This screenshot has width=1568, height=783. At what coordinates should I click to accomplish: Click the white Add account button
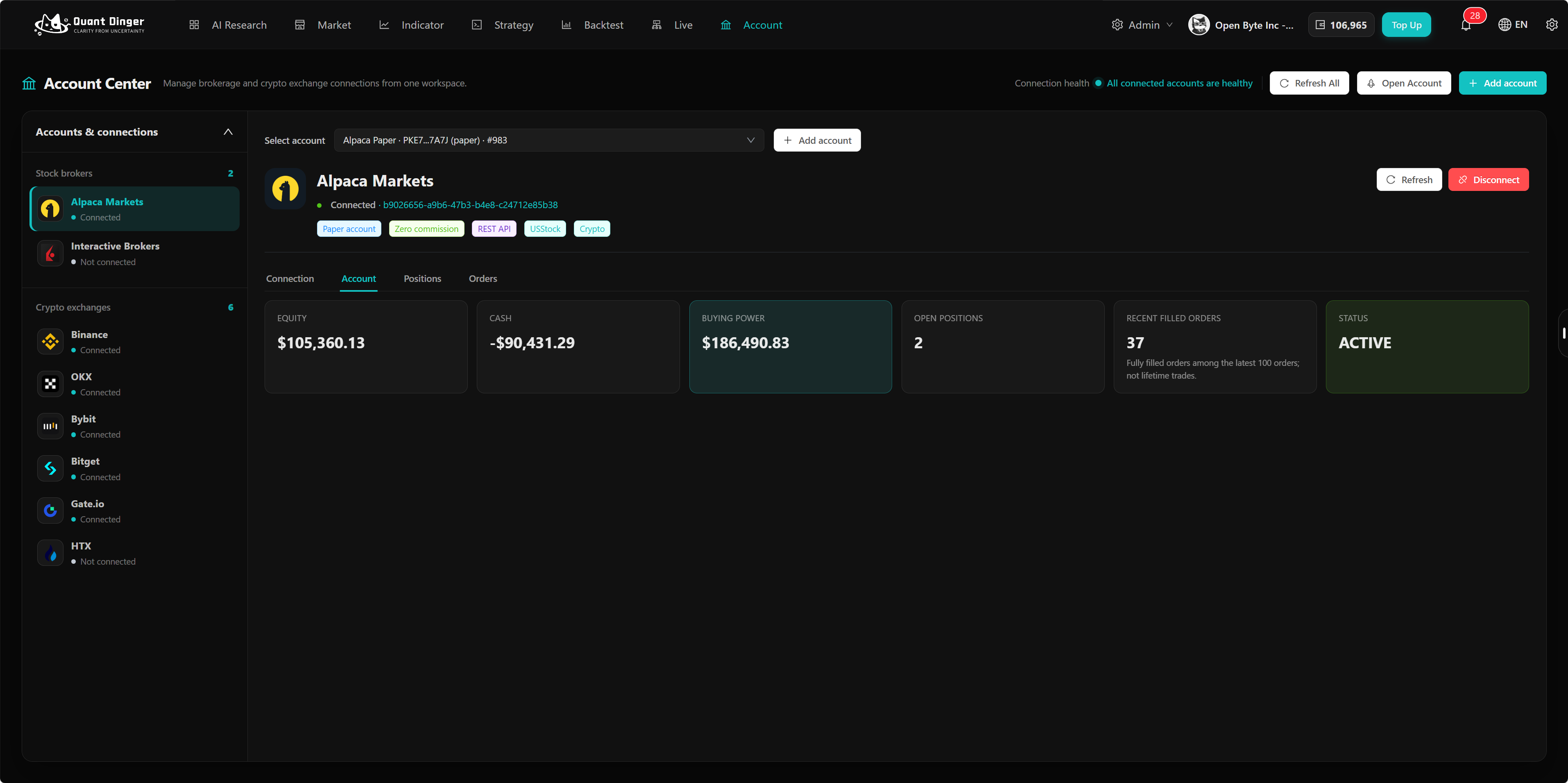pyautogui.click(x=817, y=140)
